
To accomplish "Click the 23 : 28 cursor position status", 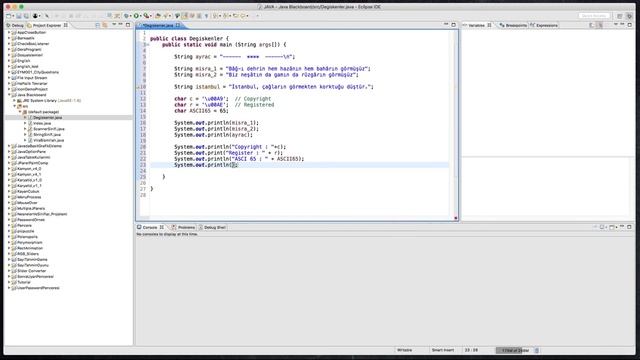I will 471,350.
